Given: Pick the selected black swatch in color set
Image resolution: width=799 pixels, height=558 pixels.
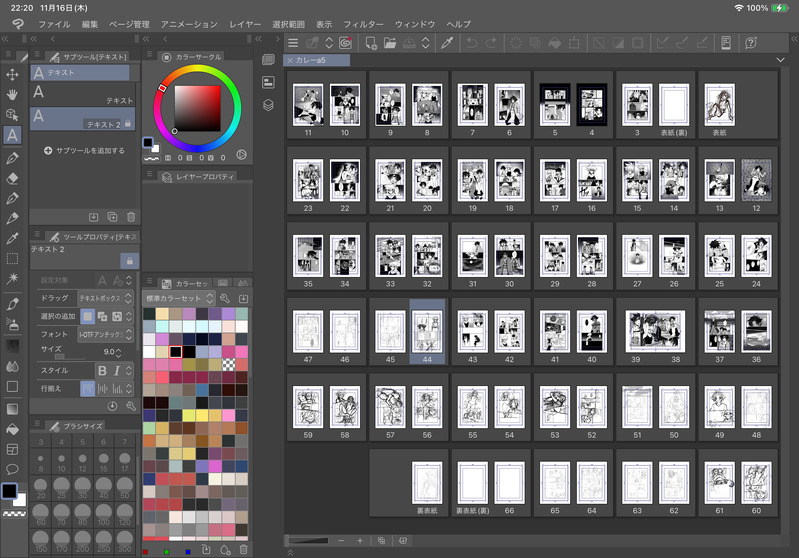Looking at the screenshot, I should [x=175, y=352].
